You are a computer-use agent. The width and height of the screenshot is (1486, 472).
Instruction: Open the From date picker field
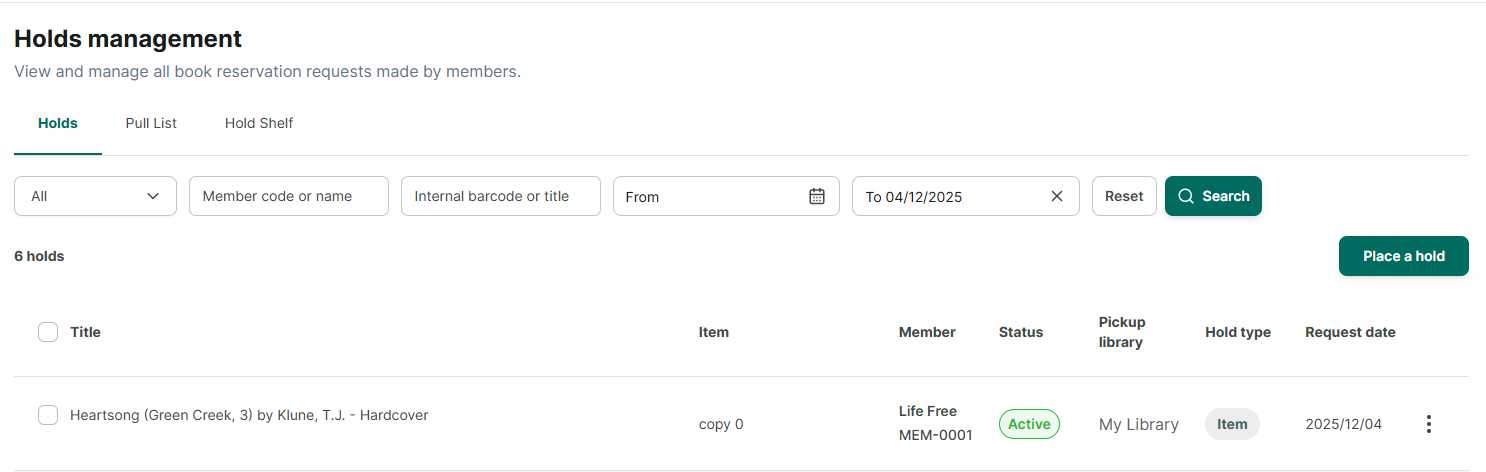[726, 196]
